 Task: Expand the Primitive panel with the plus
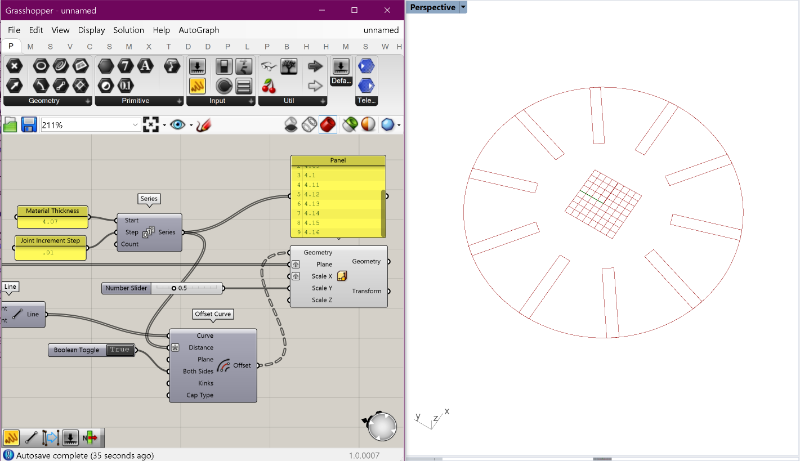click(x=179, y=101)
